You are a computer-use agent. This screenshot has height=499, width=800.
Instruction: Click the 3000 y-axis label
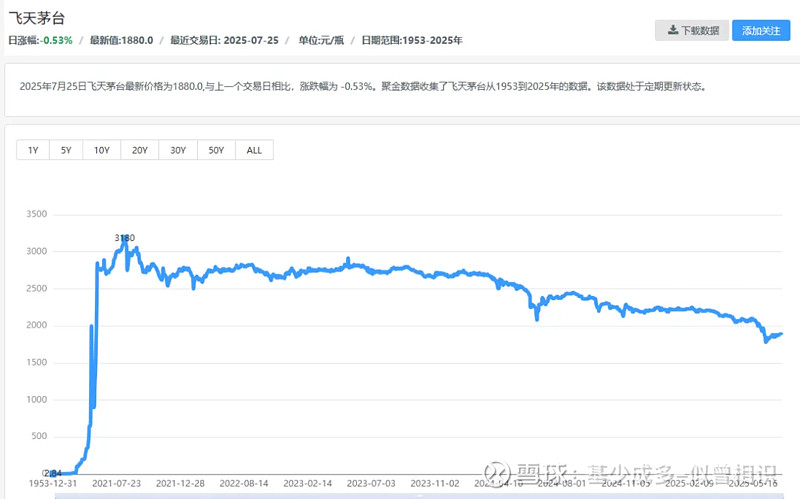click(37, 251)
